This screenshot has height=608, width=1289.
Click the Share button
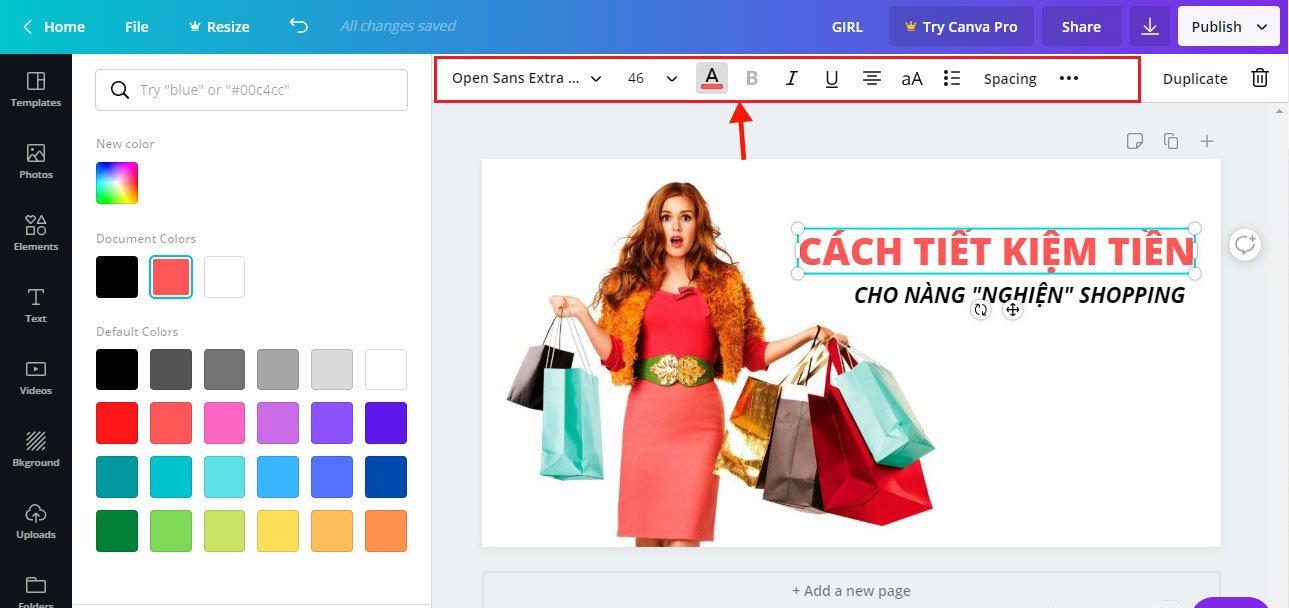[1081, 27]
